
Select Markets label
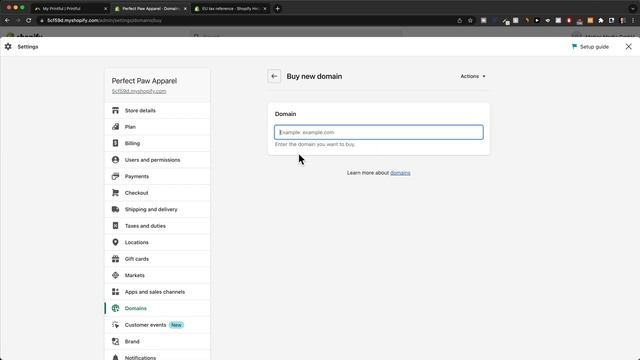tap(135, 276)
